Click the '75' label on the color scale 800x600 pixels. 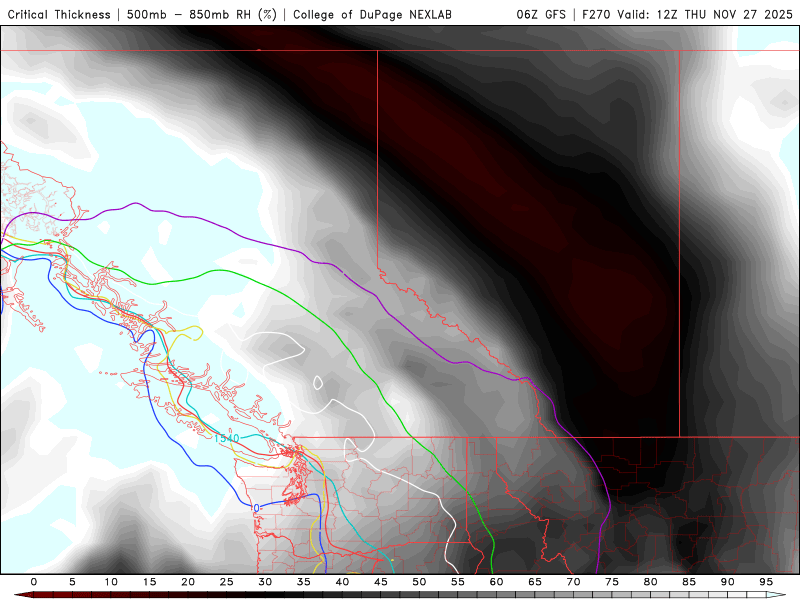point(612,582)
